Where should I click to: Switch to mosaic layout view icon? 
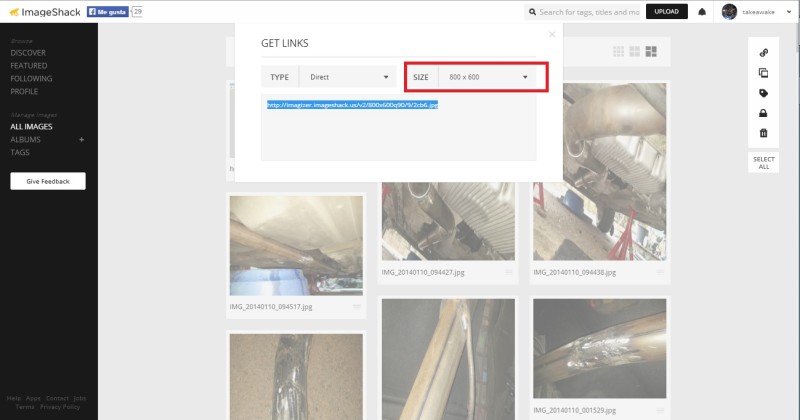[x=650, y=51]
